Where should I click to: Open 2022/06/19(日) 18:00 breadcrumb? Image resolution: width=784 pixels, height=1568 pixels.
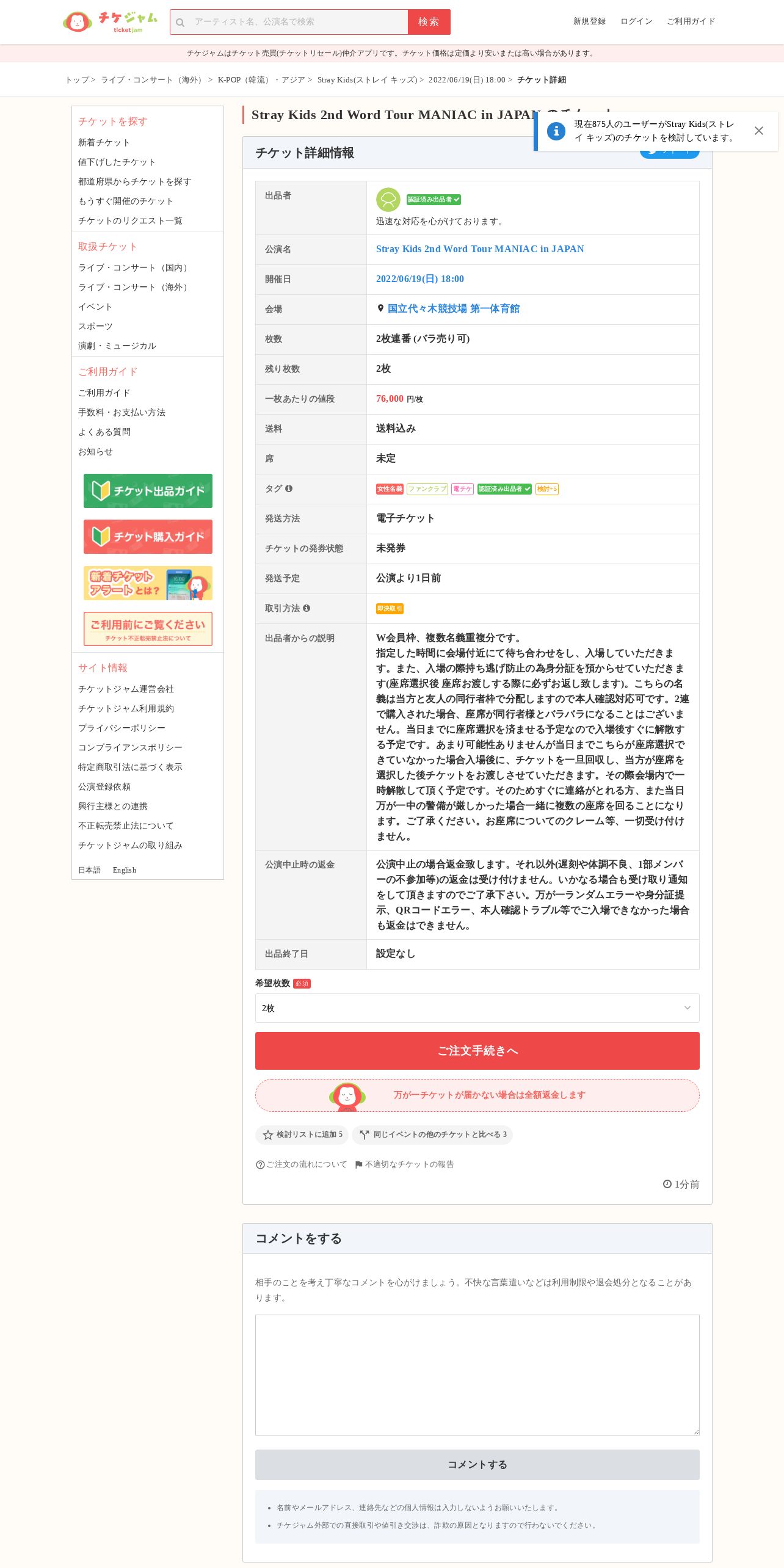point(467,80)
